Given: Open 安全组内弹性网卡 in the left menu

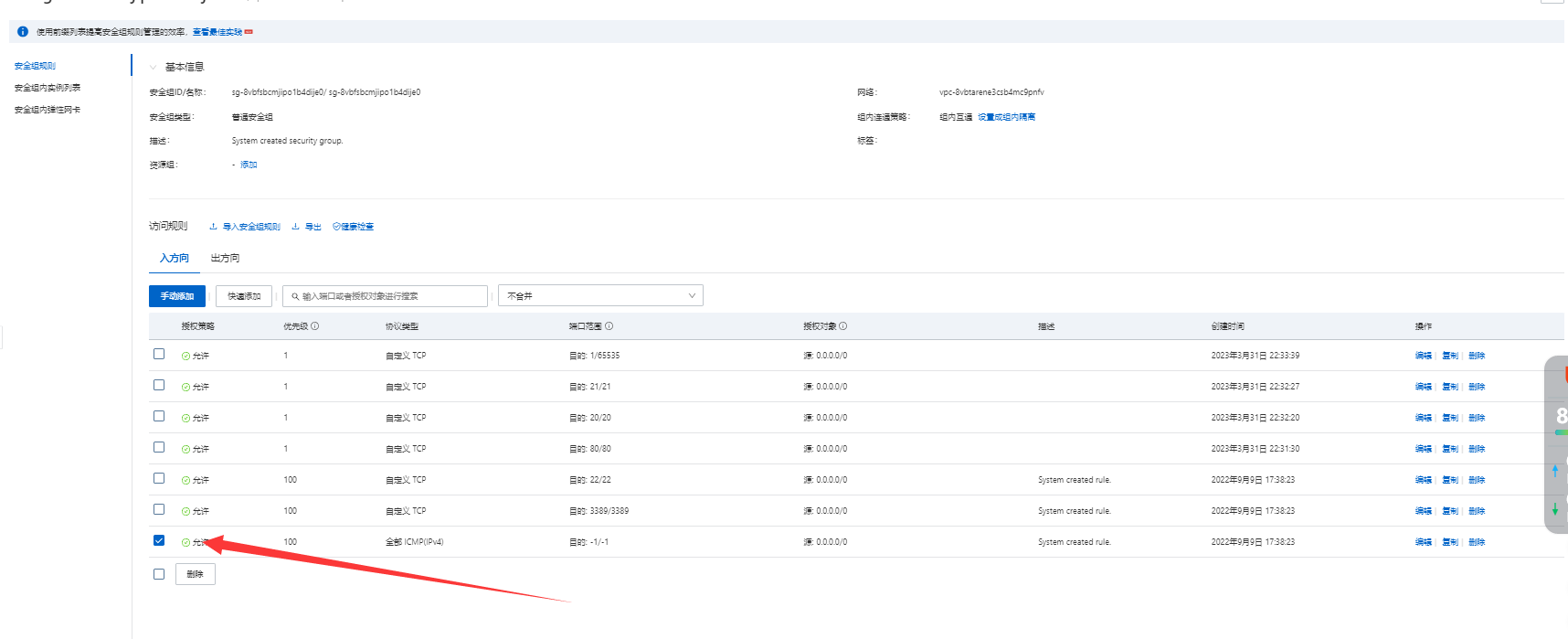Looking at the screenshot, I should (48, 110).
